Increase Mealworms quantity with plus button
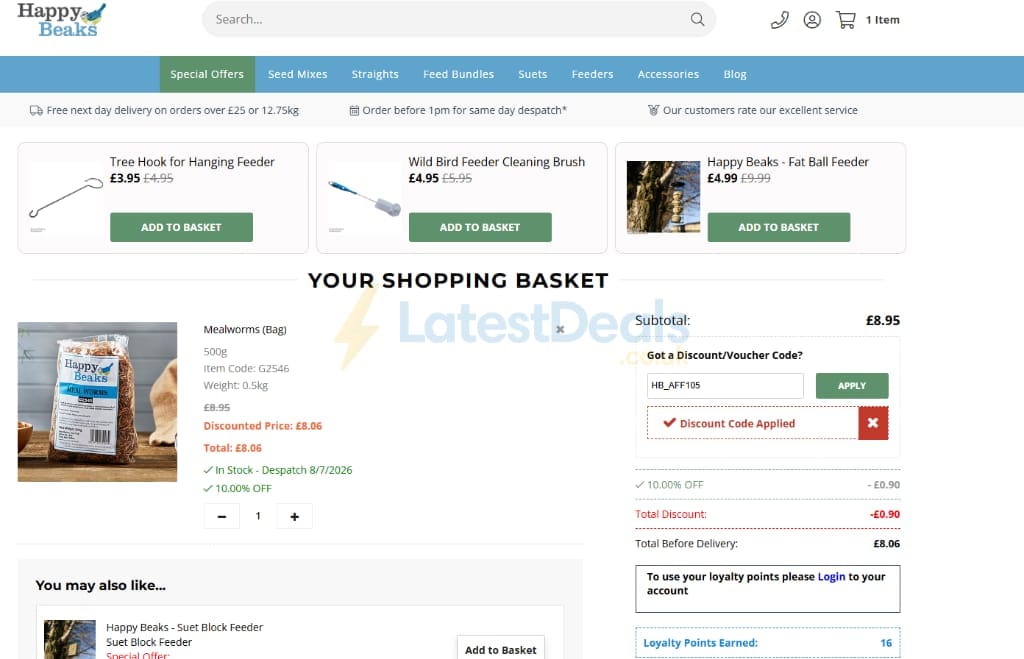Image resolution: width=1024 pixels, height=659 pixels. point(295,516)
